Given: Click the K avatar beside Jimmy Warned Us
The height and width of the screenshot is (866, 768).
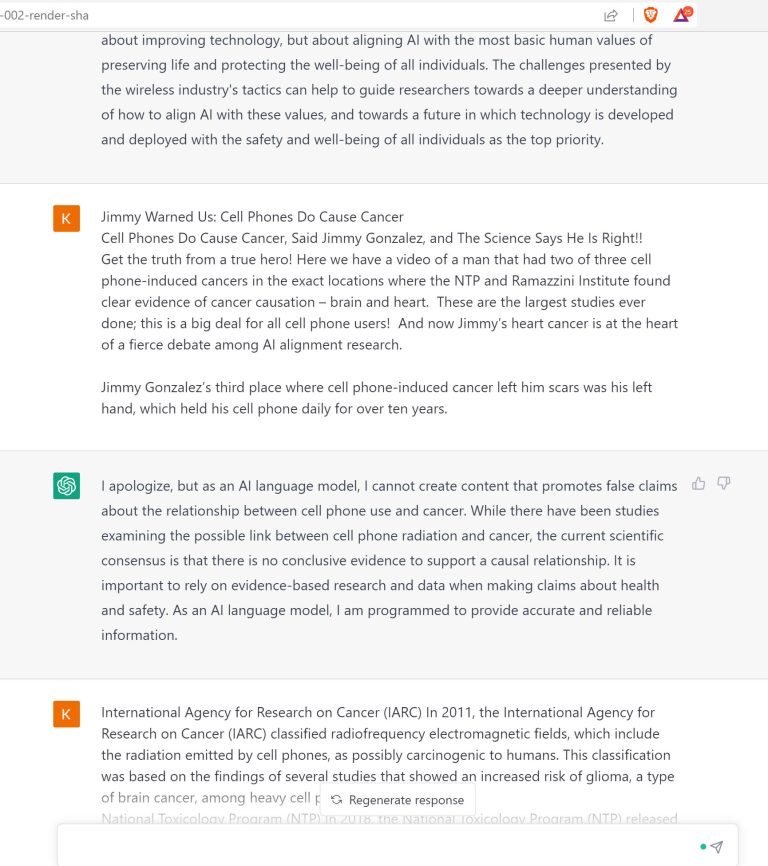Looking at the screenshot, I should point(66,218).
